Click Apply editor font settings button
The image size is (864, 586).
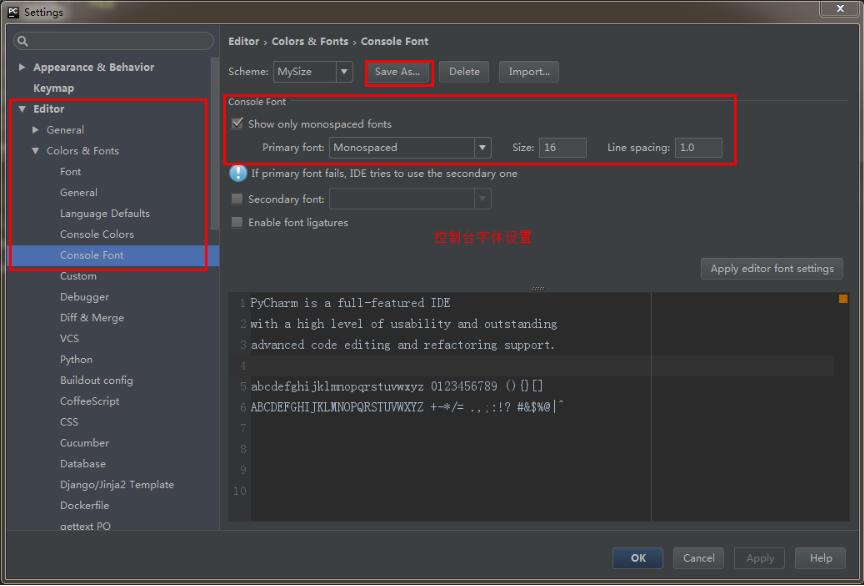point(772,269)
